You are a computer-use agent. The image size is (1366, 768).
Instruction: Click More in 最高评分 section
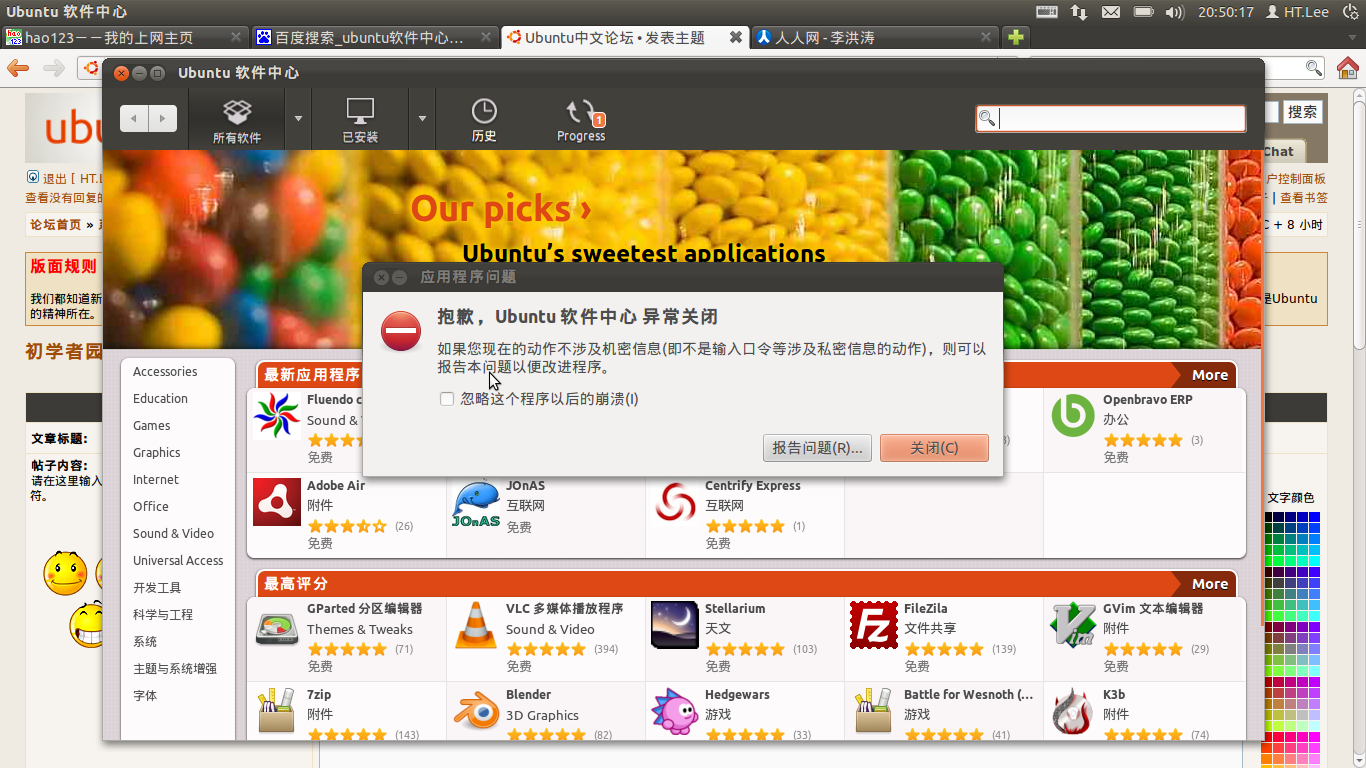click(x=1209, y=584)
